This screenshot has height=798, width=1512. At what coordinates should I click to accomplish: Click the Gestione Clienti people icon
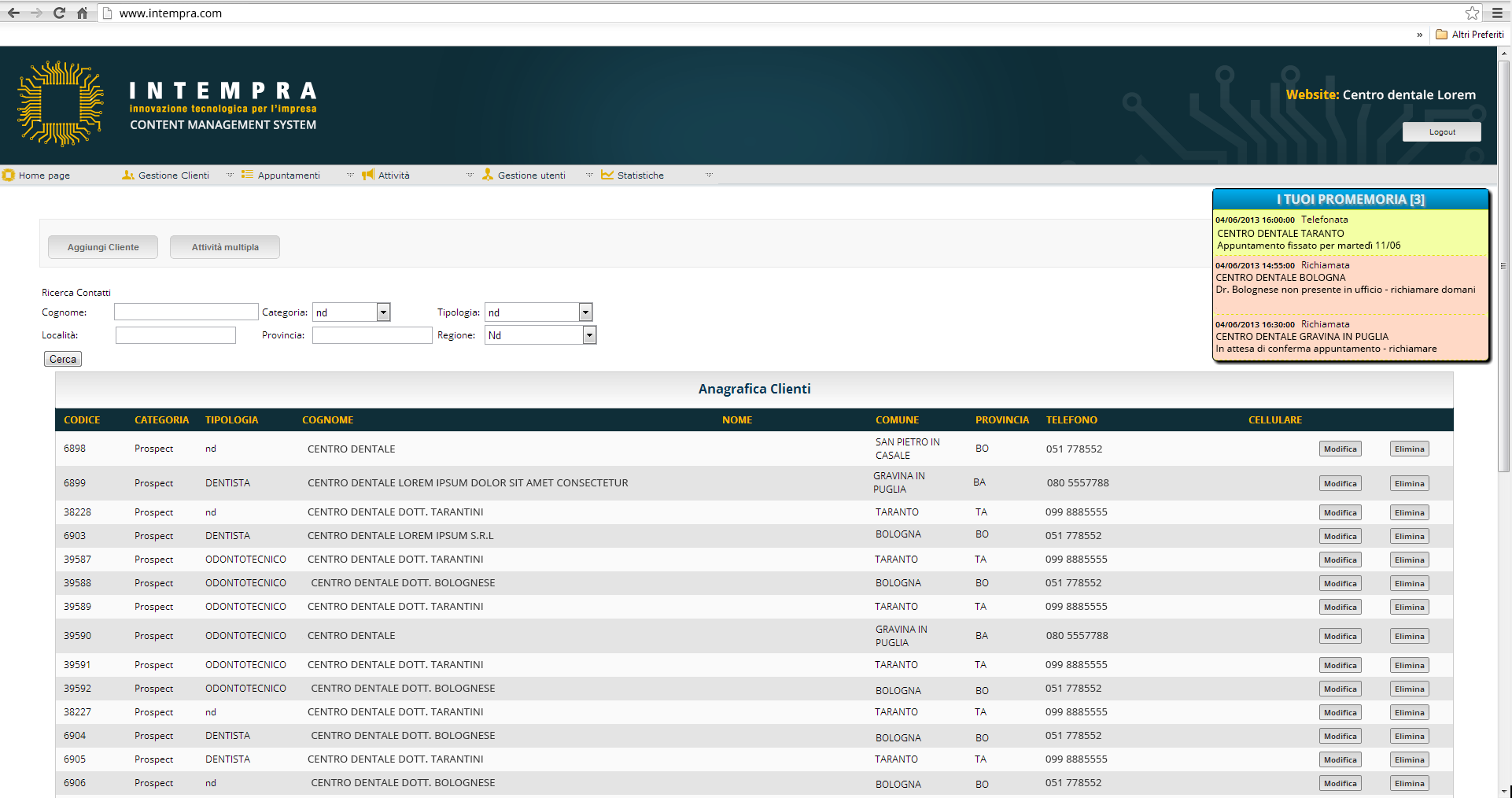128,175
